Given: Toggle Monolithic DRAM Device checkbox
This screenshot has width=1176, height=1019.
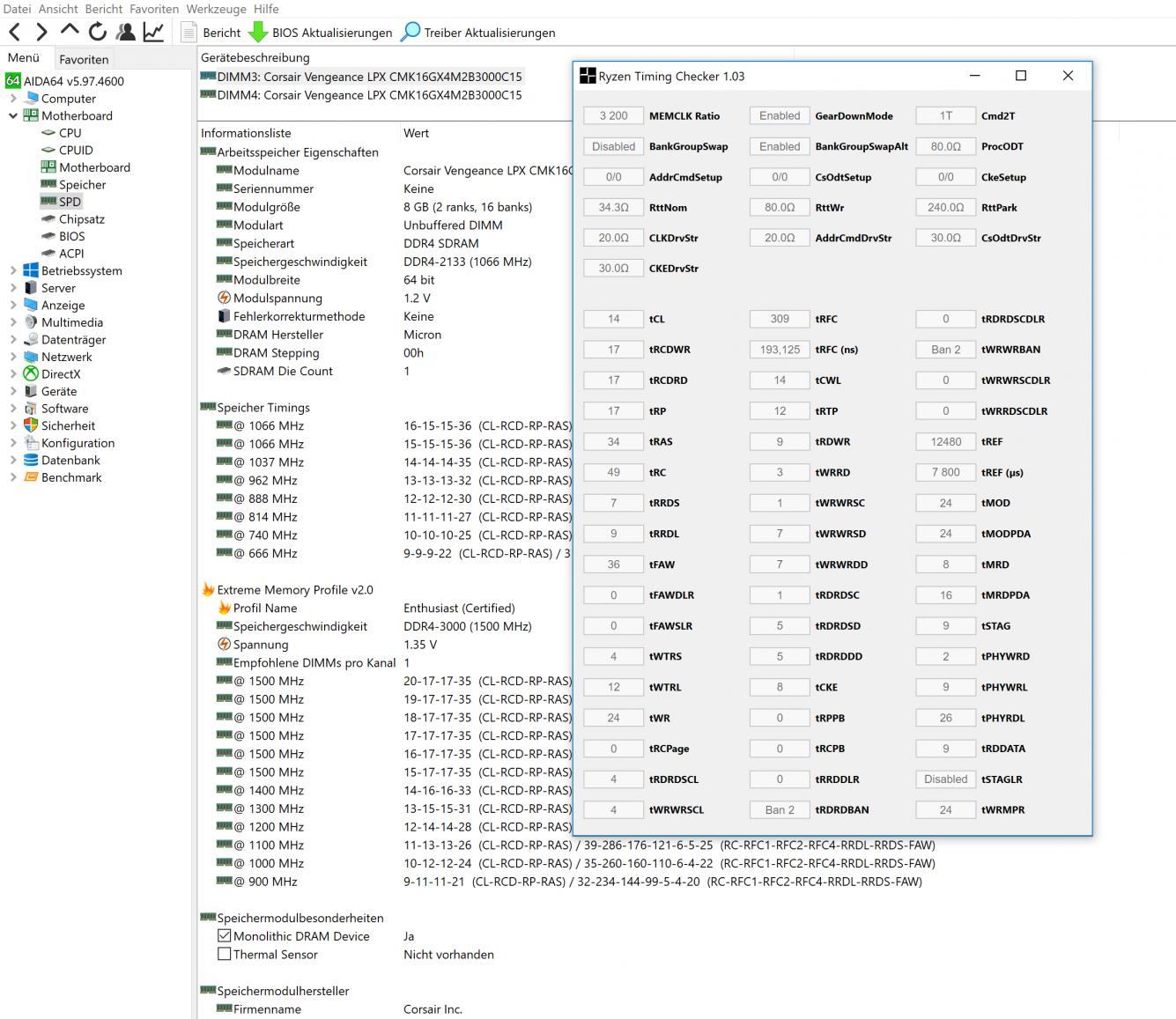Looking at the screenshot, I should (x=224, y=935).
